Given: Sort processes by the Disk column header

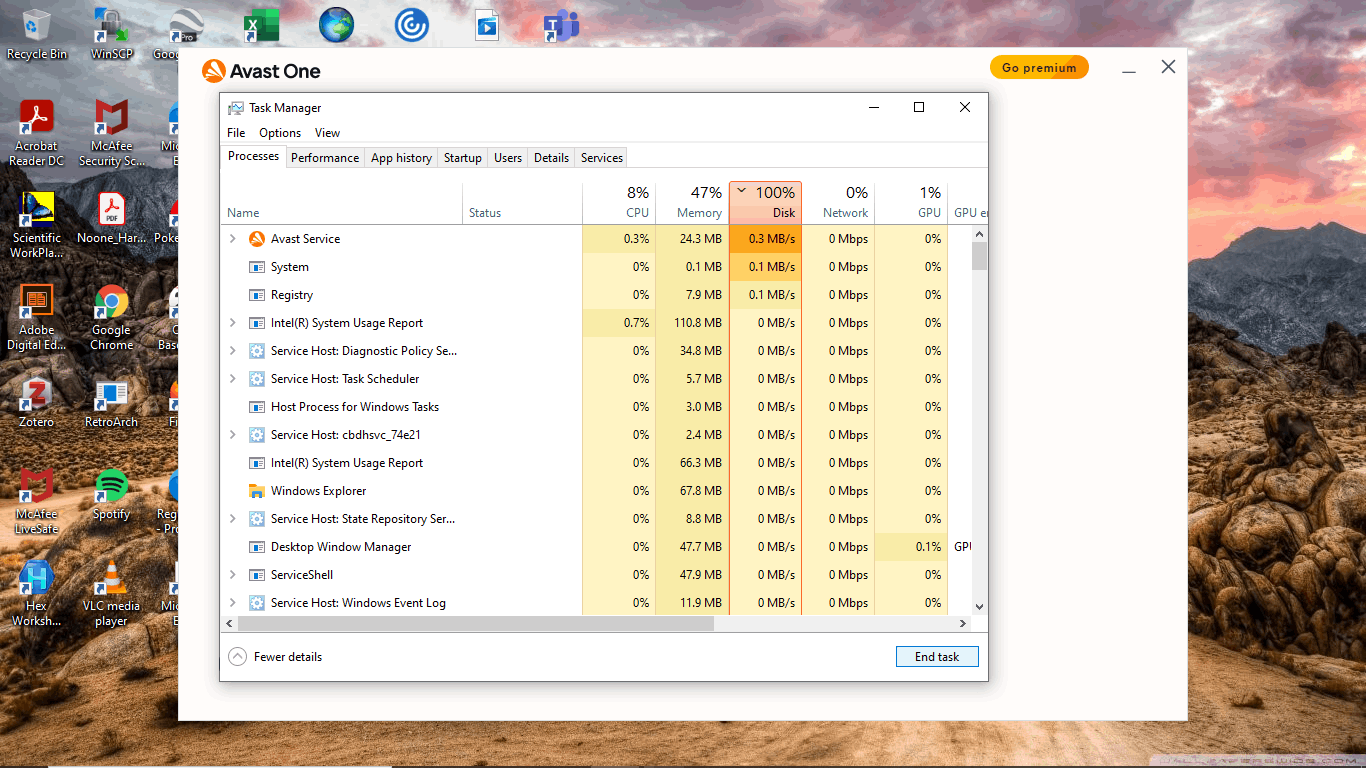Looking at the screenshot, I should (x=765, y=202).
